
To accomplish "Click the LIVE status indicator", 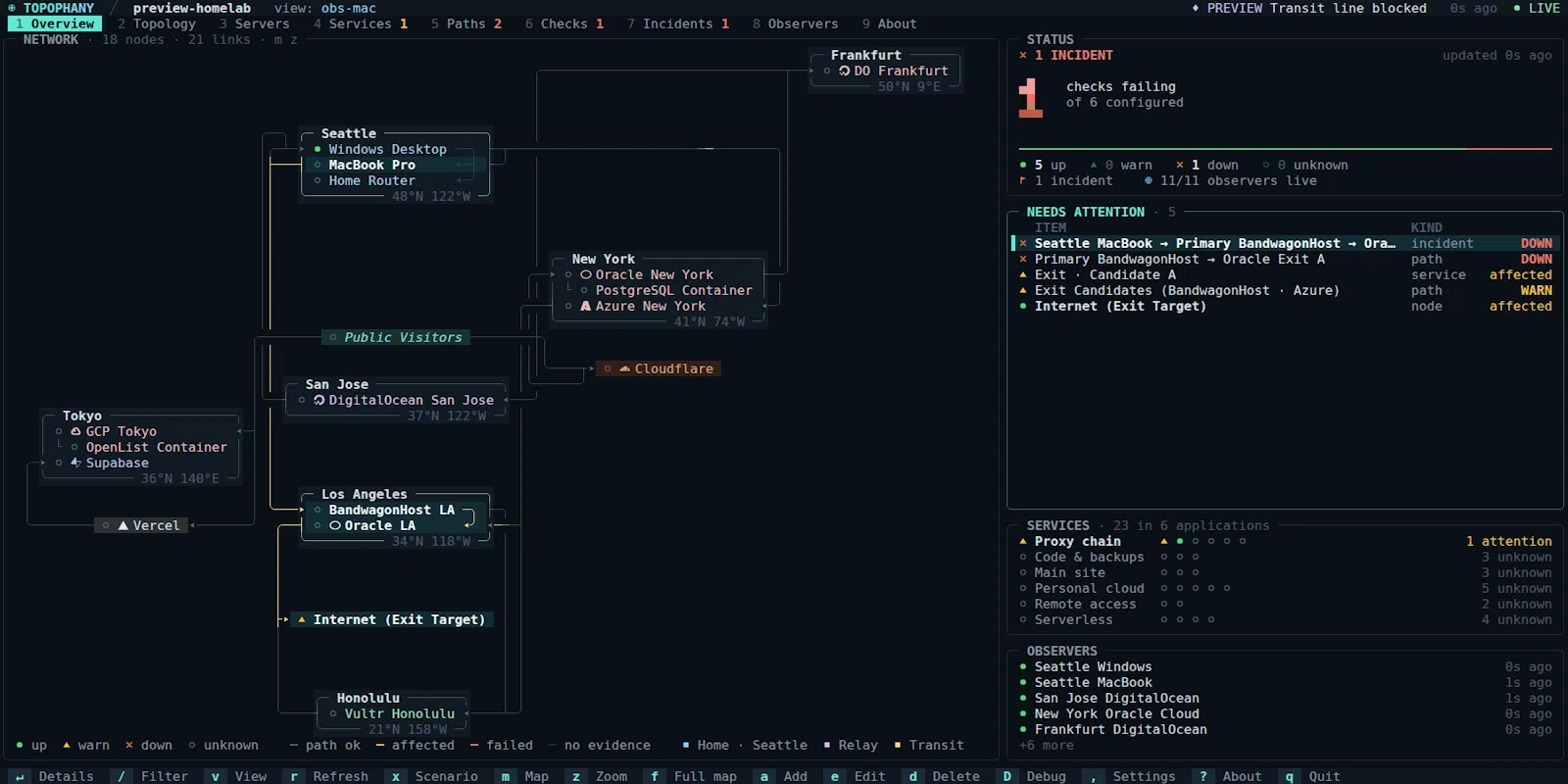I will [1537, 8].
